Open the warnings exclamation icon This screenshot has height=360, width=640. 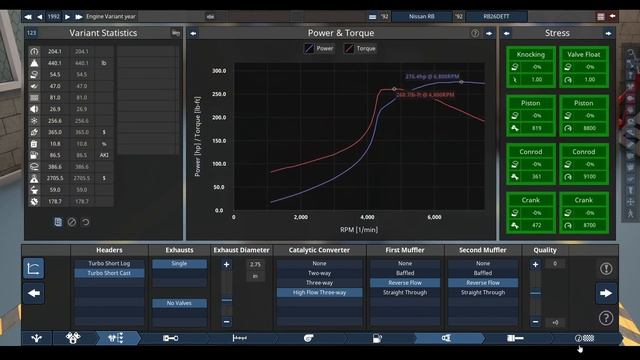[x=606, y=269]
